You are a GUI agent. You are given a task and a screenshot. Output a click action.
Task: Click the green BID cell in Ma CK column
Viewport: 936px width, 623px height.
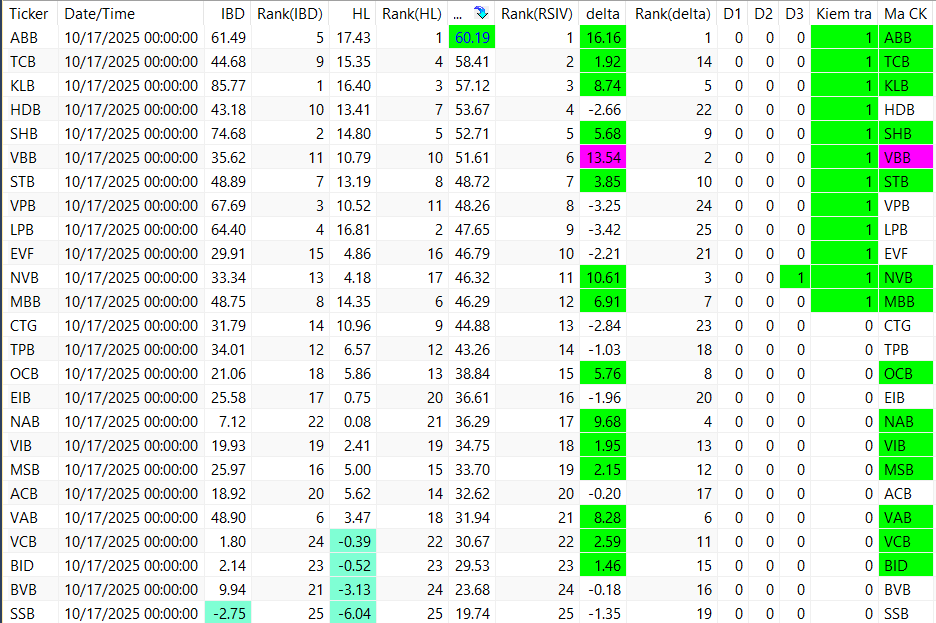tap(906, 565)
